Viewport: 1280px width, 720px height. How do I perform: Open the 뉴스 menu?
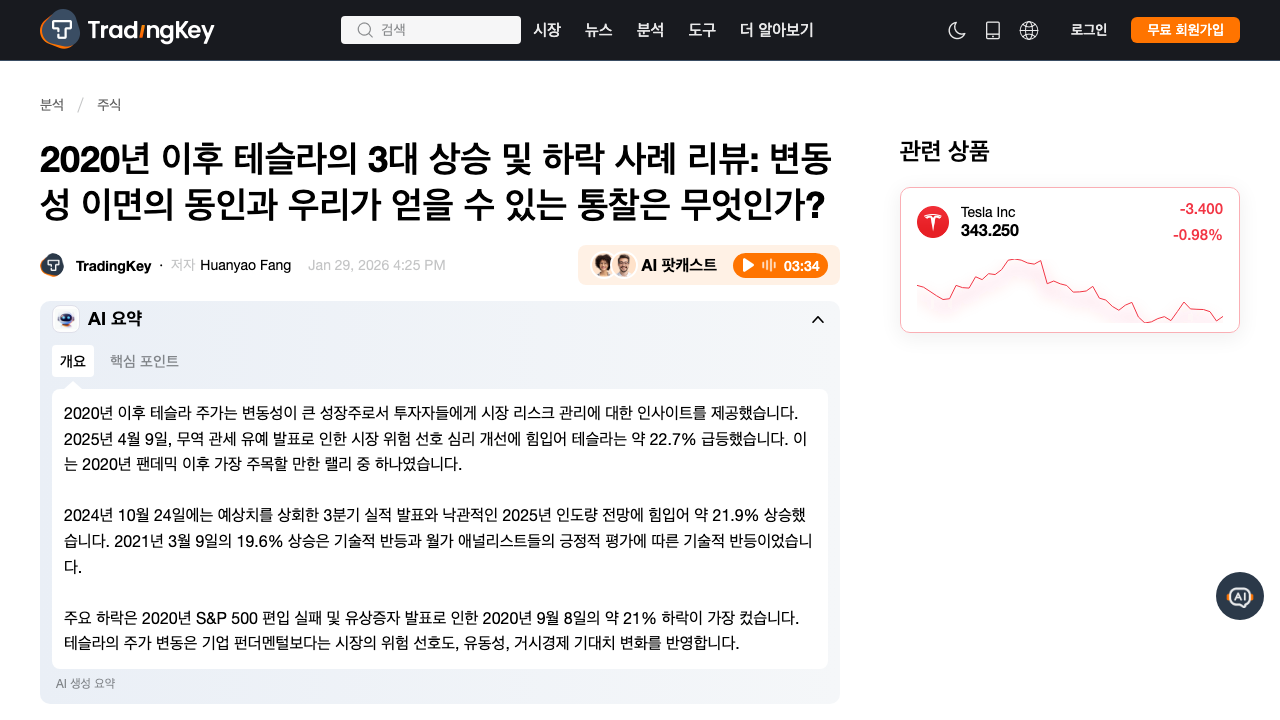click(x=599, y=30)
